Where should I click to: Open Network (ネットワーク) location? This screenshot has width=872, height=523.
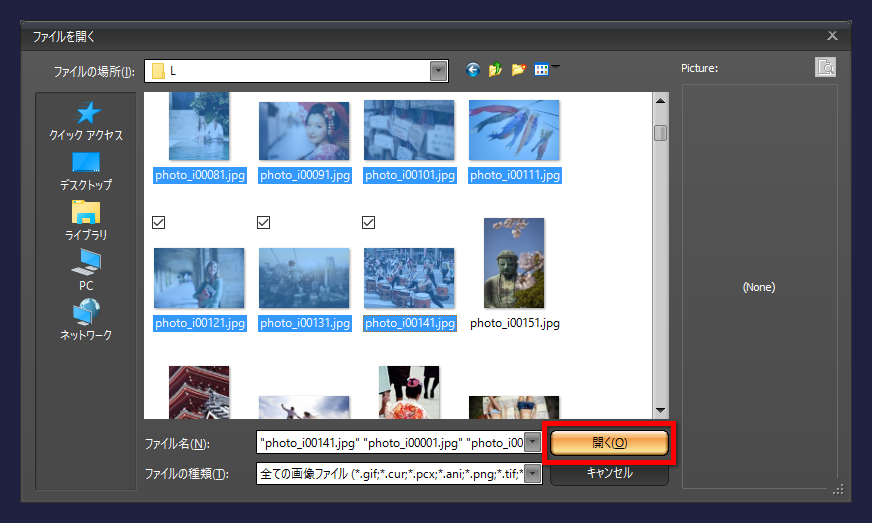[x=86, y=320]
